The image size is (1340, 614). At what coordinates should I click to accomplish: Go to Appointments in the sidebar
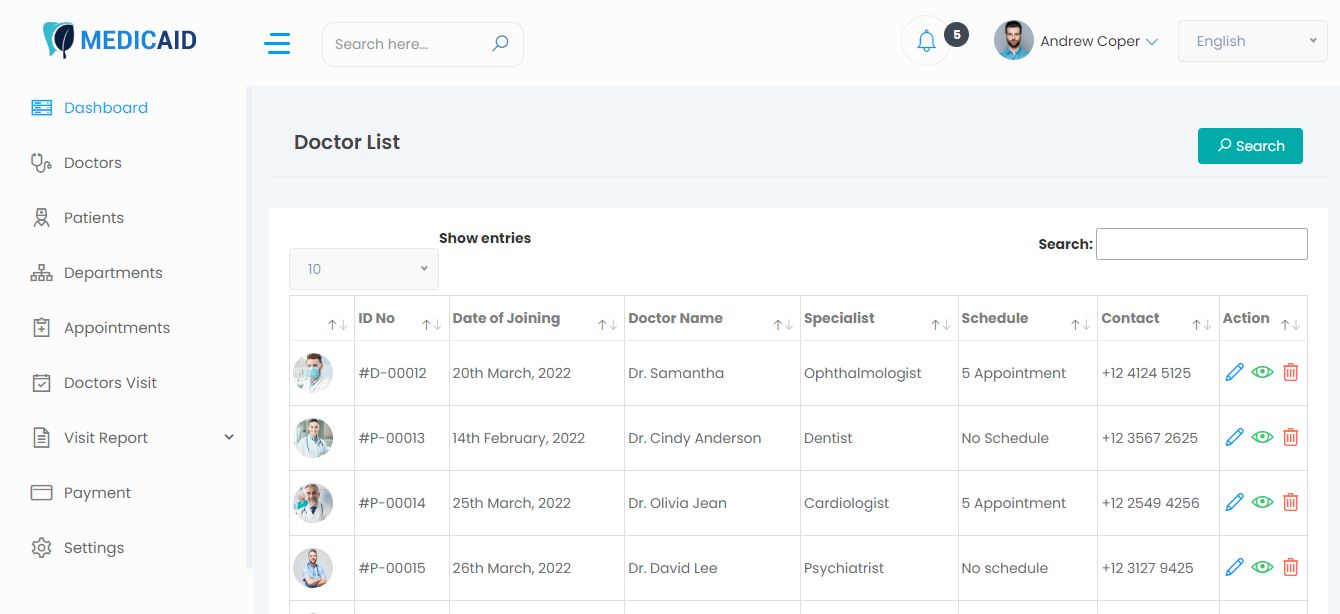point(116,327)
